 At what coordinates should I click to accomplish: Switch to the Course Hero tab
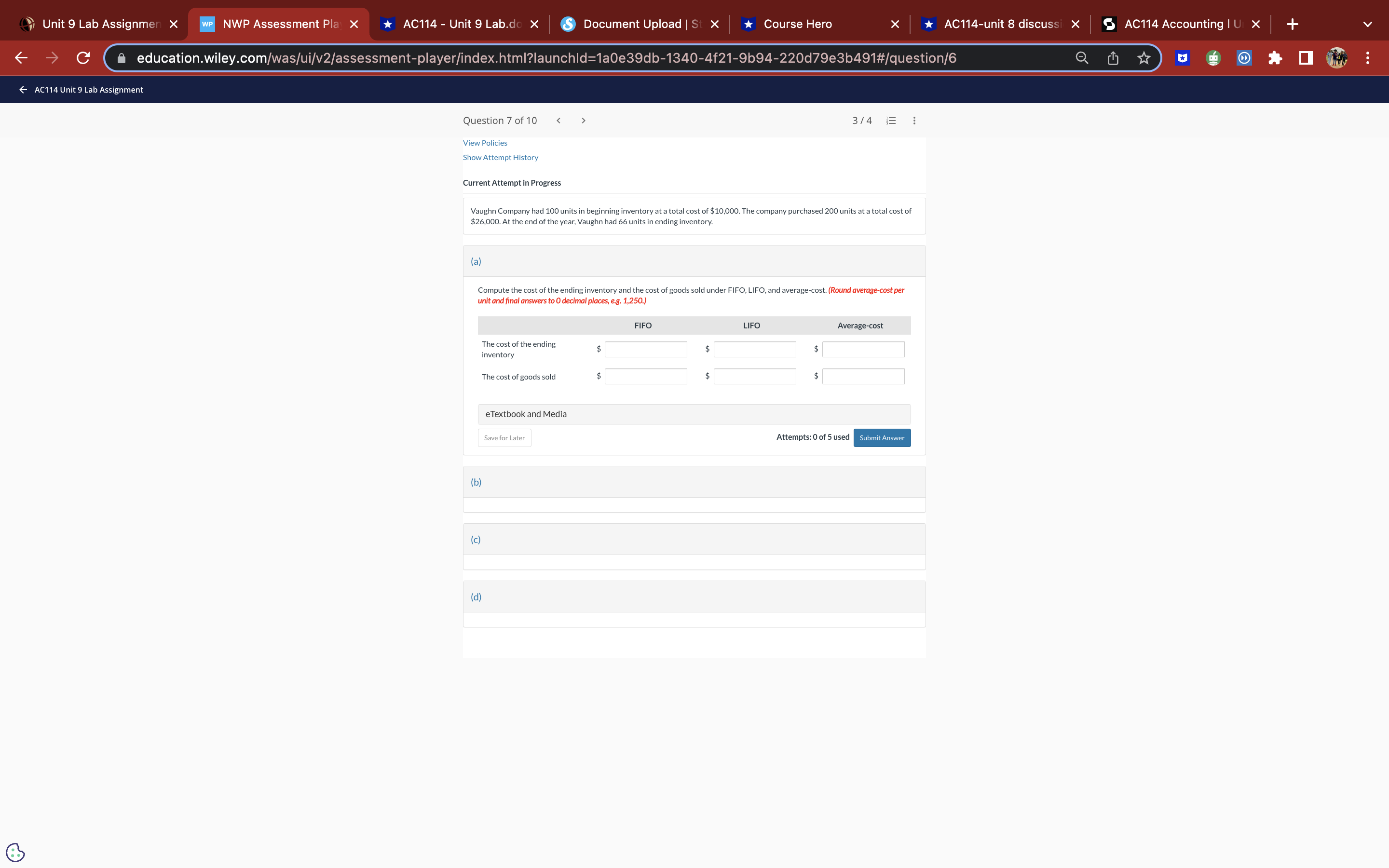(x=797, y=24)
